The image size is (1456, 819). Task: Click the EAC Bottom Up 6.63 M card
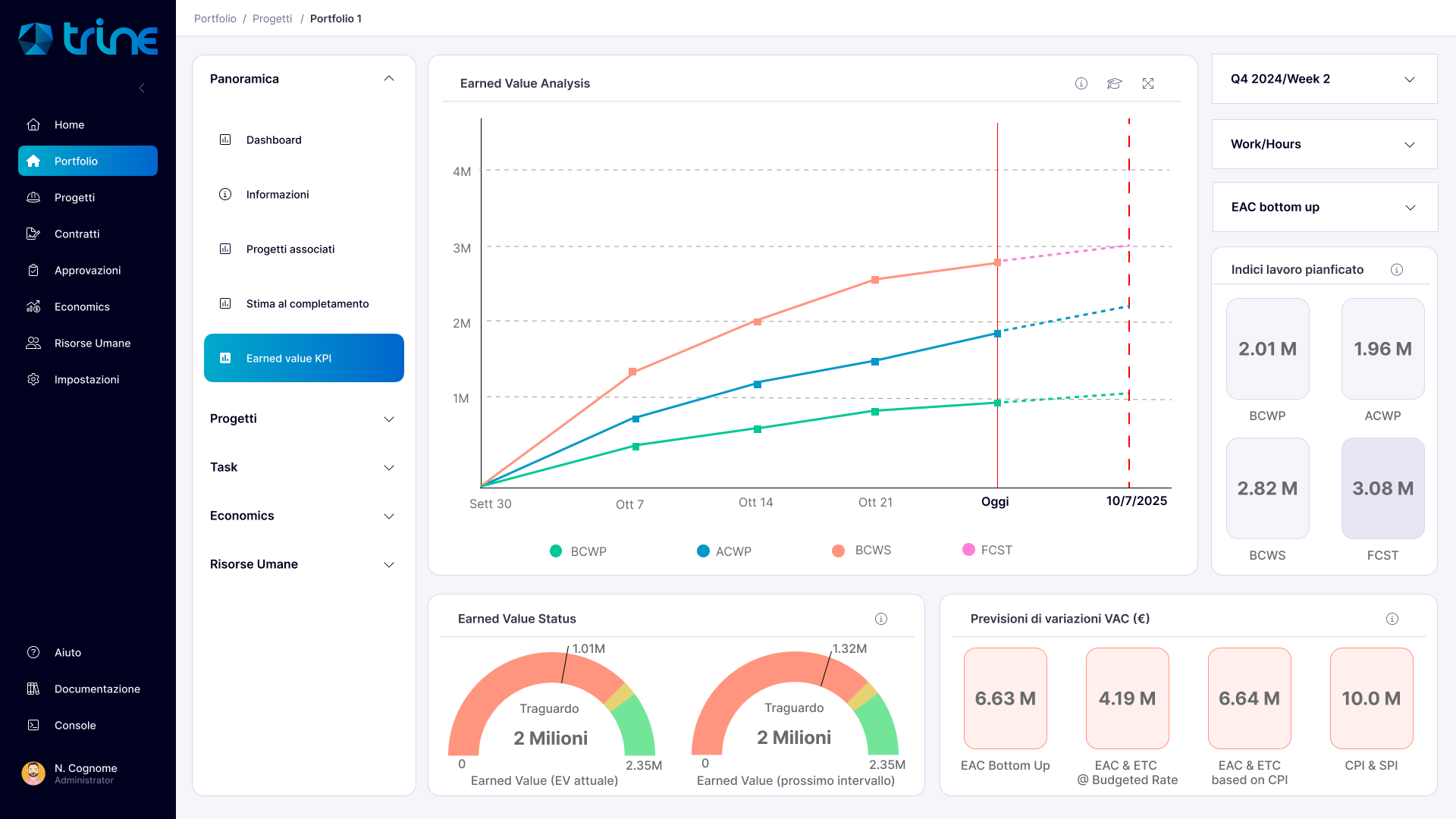[1005, 698]
